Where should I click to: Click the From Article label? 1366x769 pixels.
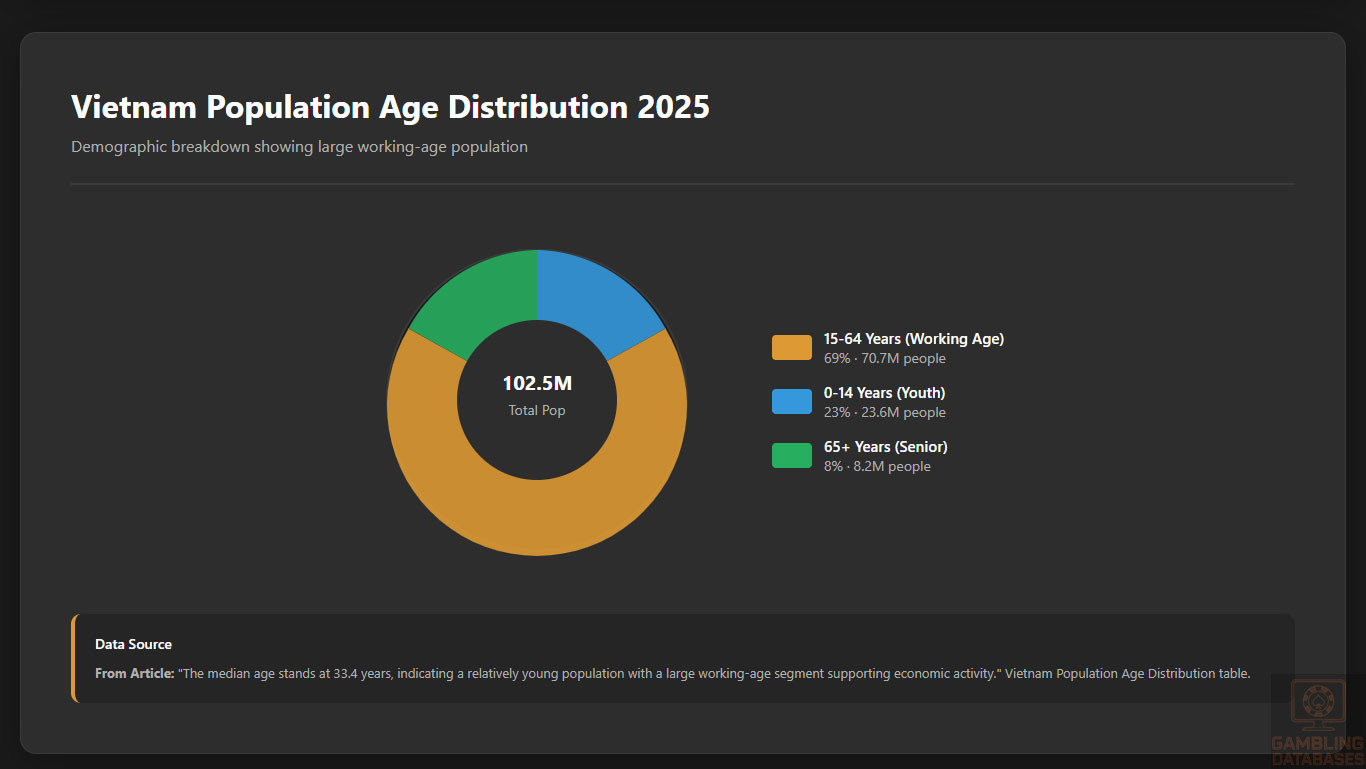pyautogui.click(x=134, y=674)
